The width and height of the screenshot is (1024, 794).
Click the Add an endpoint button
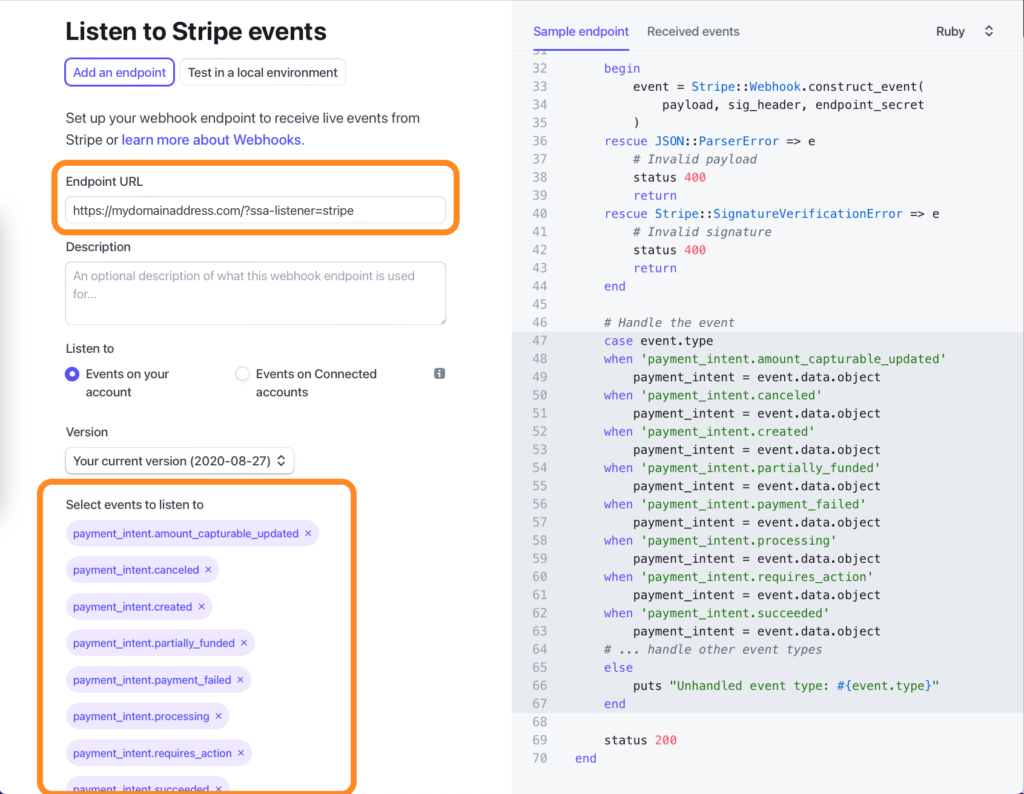tap(119, 72)
